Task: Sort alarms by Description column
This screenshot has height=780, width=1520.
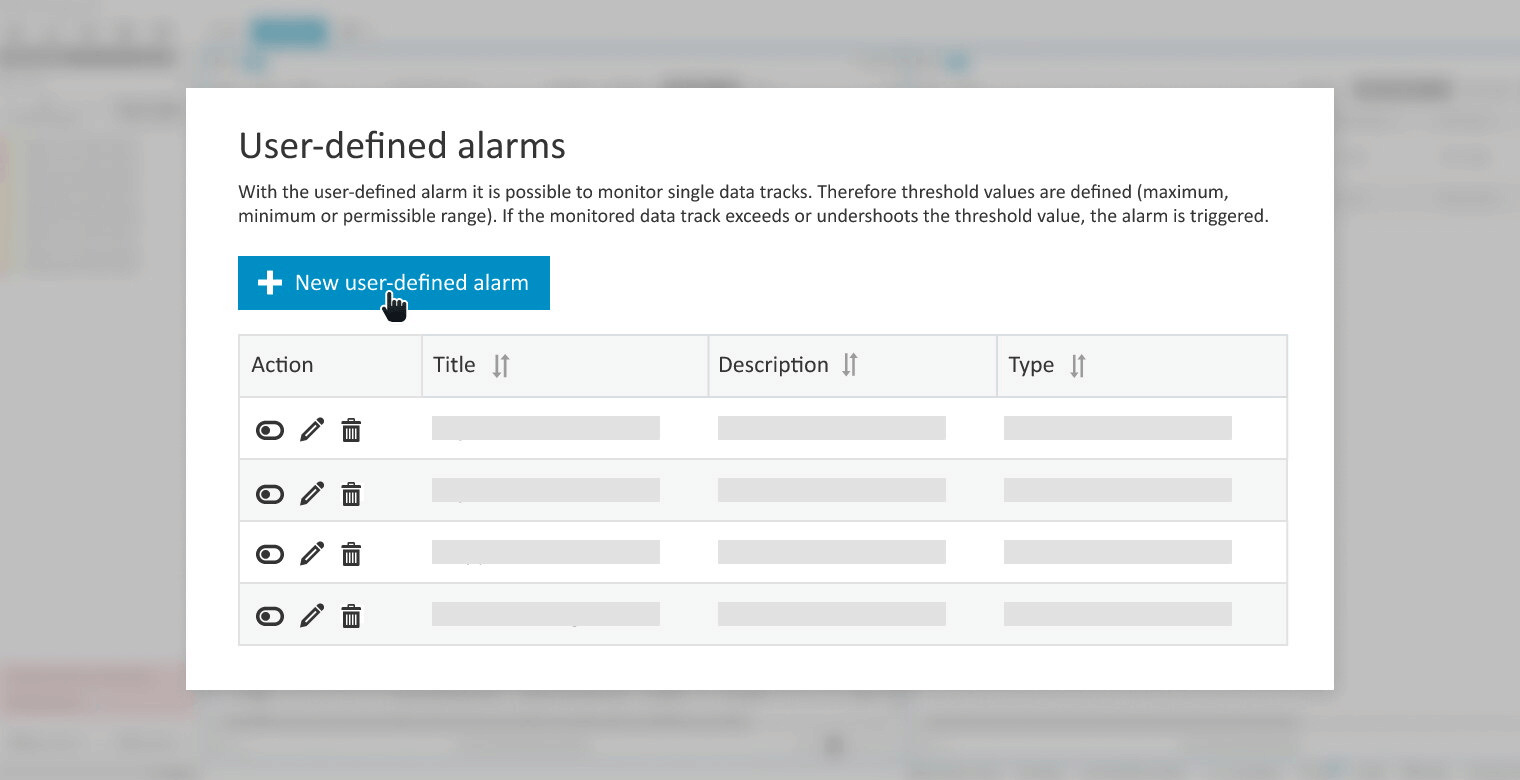Action: pos(849,365)
